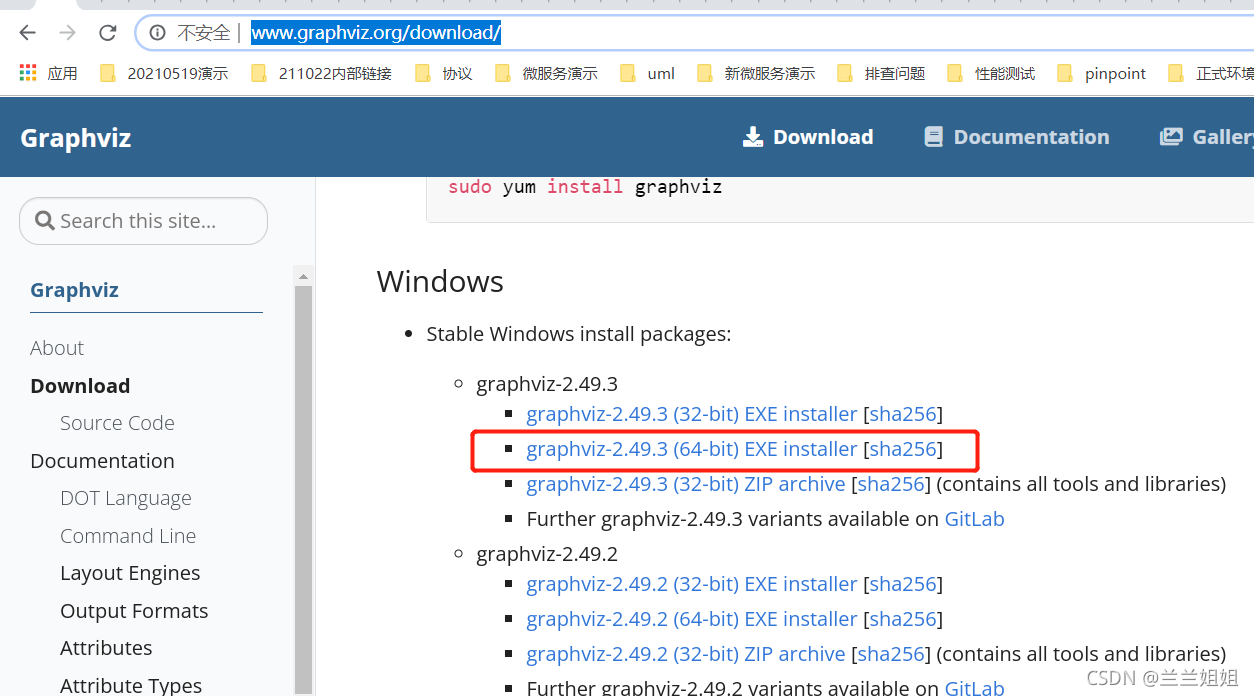This screenshot has height=696, width=1254.
Task: Open Attribute Types sidebar entry
Action: pyautogui.click(x=131, y=685)
